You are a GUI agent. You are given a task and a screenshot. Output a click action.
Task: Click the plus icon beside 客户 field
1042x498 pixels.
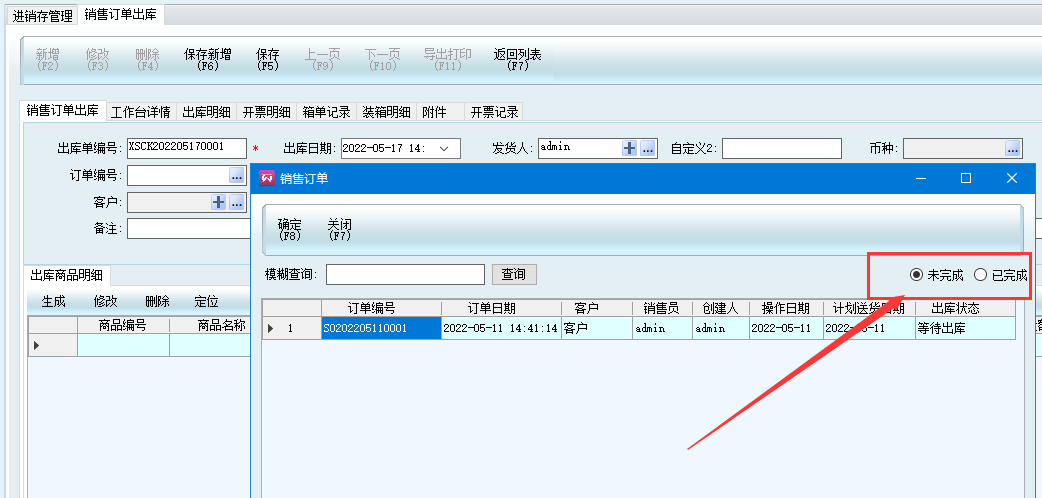click(x=218, y=203)
